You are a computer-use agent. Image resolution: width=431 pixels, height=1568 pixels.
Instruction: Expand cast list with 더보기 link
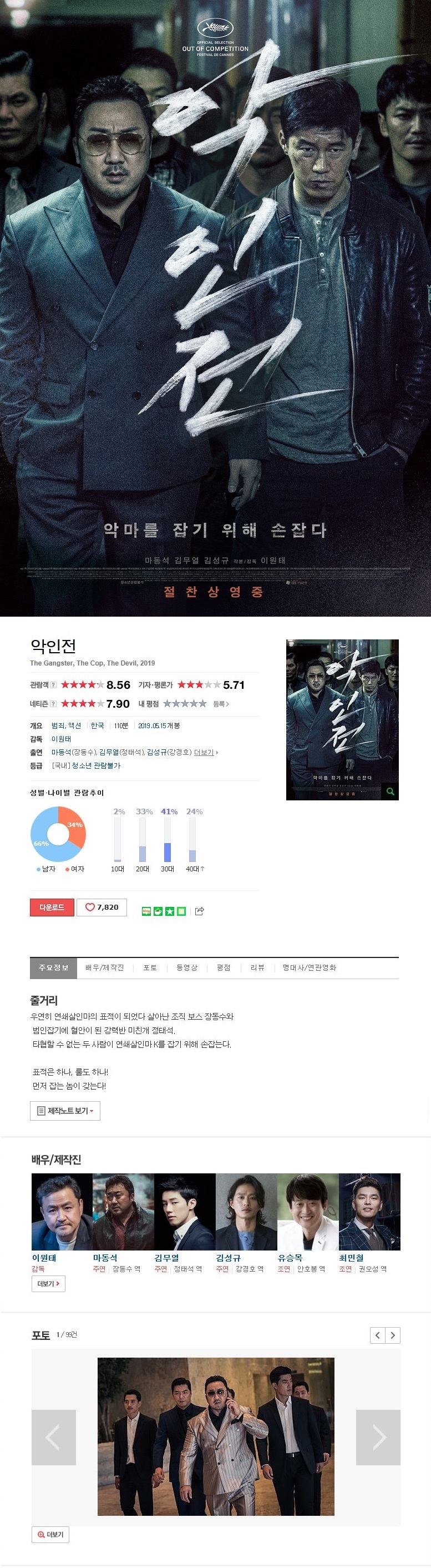[x=205, y=752]
